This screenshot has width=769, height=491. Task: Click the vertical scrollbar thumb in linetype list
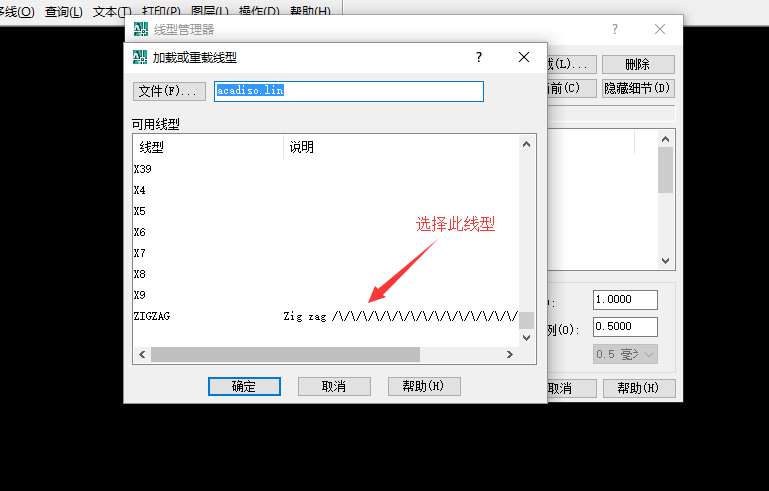click(526, 321)
